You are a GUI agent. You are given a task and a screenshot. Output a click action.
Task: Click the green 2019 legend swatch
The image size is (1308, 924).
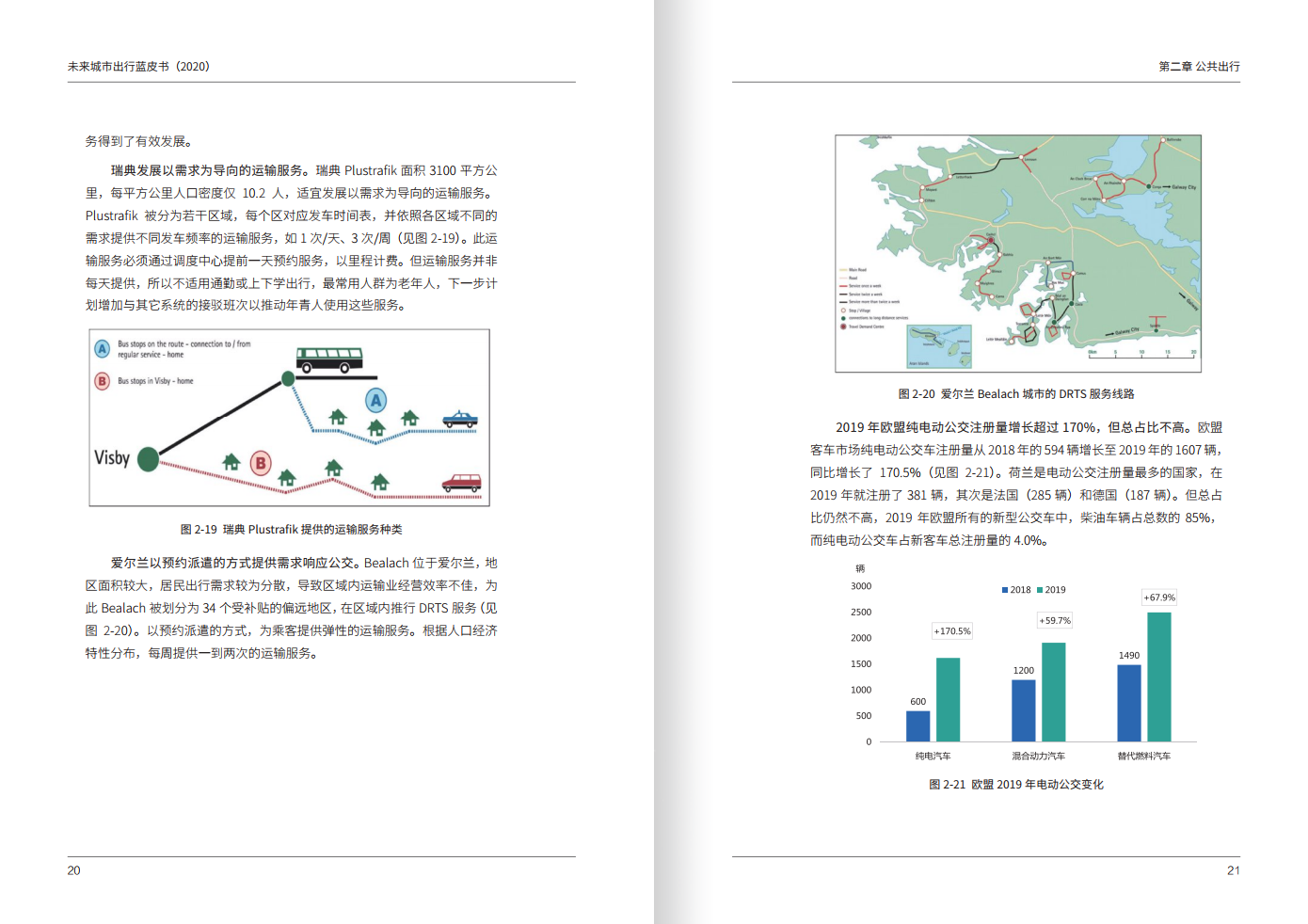(1040, 590)
